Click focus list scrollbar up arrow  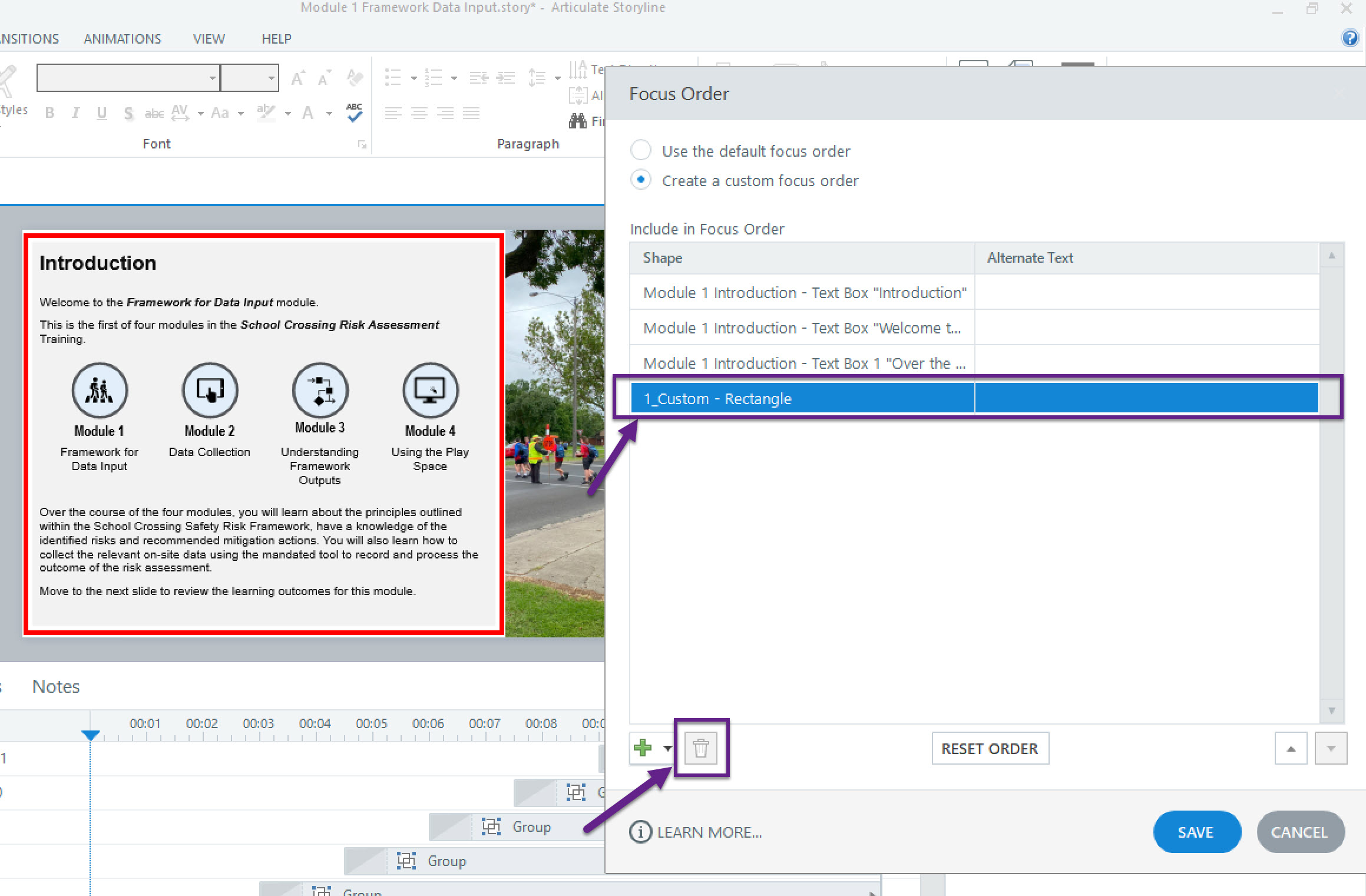point(1331,256)
